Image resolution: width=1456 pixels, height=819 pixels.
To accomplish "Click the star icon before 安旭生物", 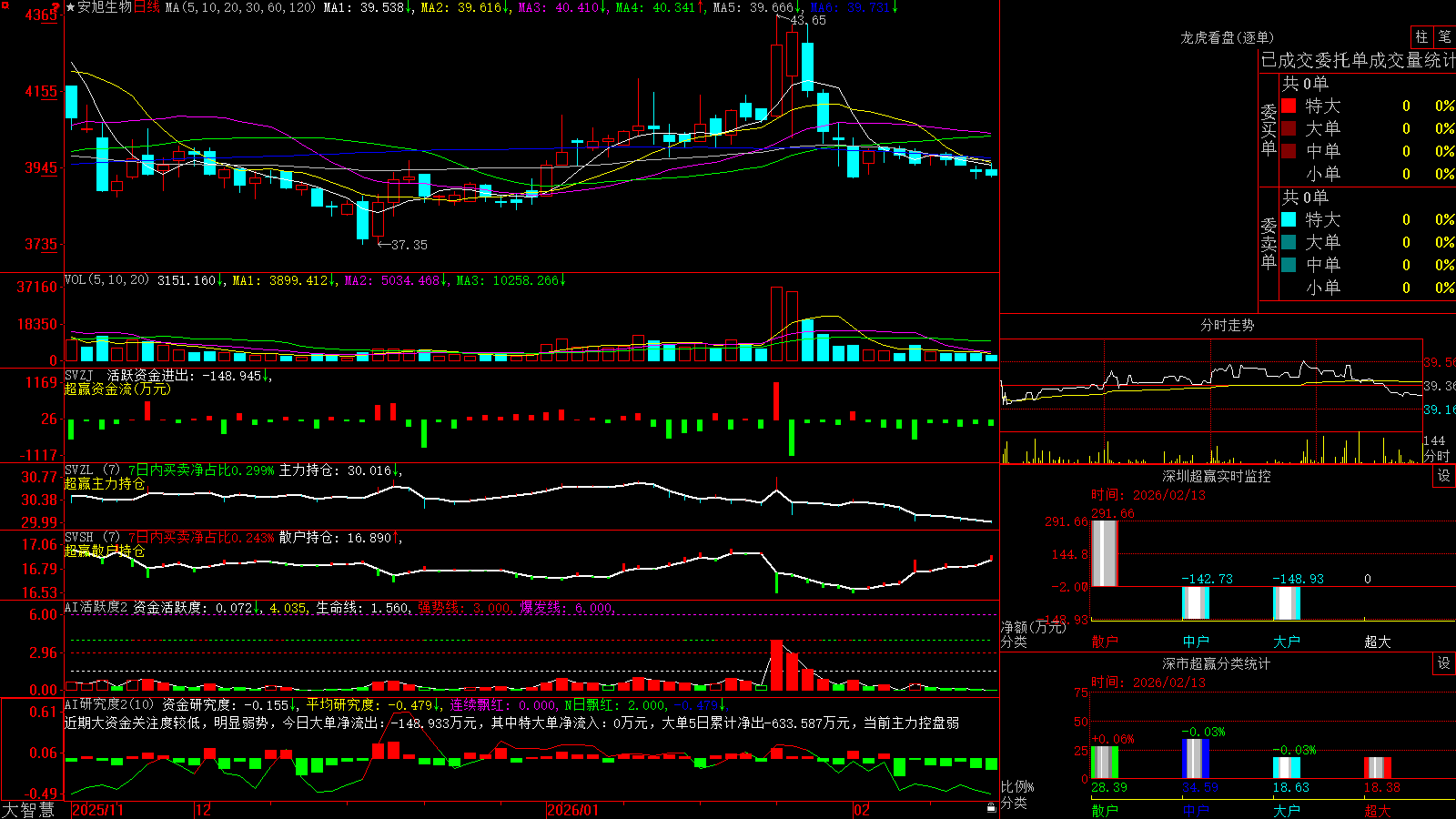I will pyautogui.click(x=71, y=7).
